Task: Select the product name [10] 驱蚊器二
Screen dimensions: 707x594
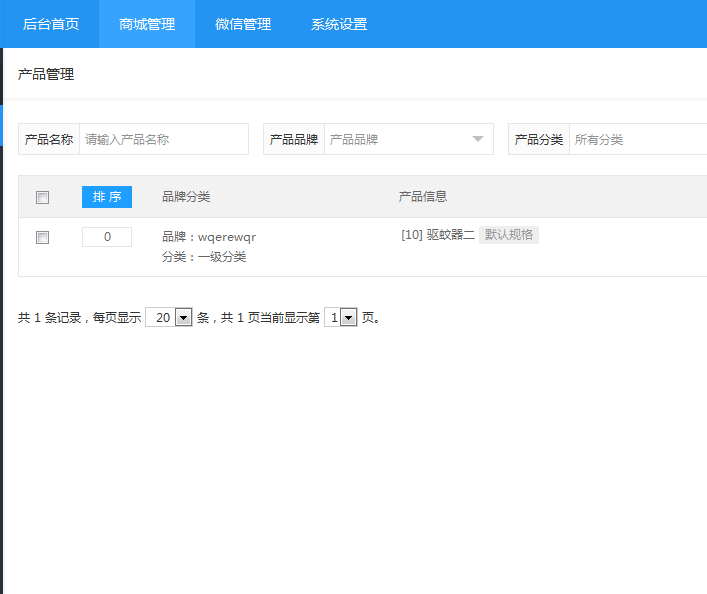Action: pyautogui.click(x=437, y=235)
